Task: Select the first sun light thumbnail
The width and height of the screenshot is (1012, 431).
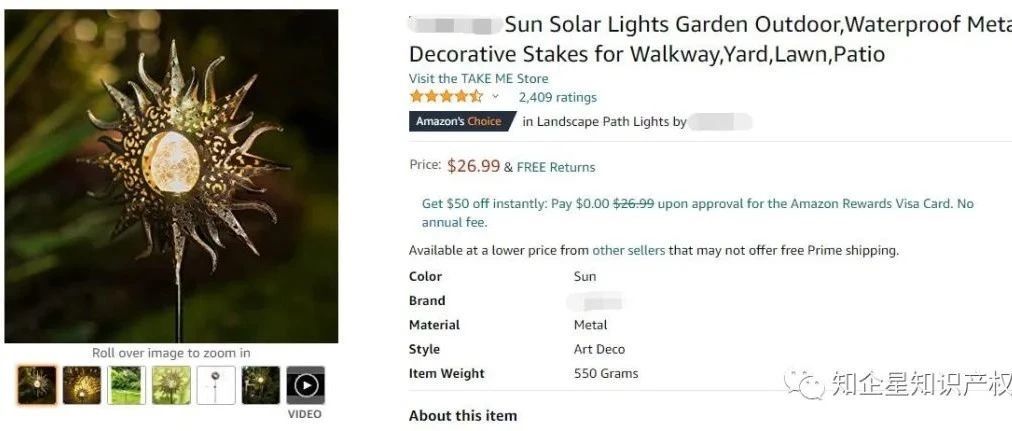Action: [x=37, y=385]
